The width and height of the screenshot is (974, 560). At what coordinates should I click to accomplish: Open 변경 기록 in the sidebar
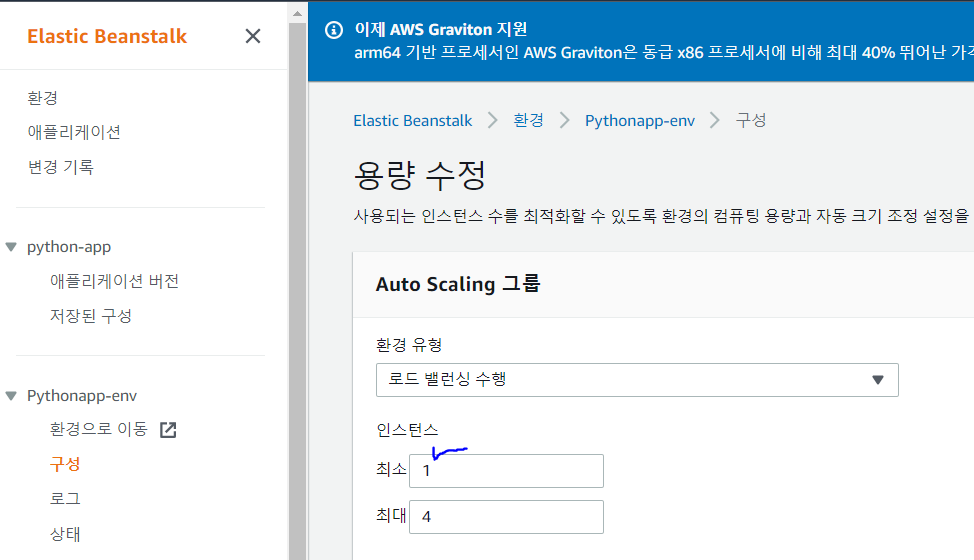click(x=60, y=167)
